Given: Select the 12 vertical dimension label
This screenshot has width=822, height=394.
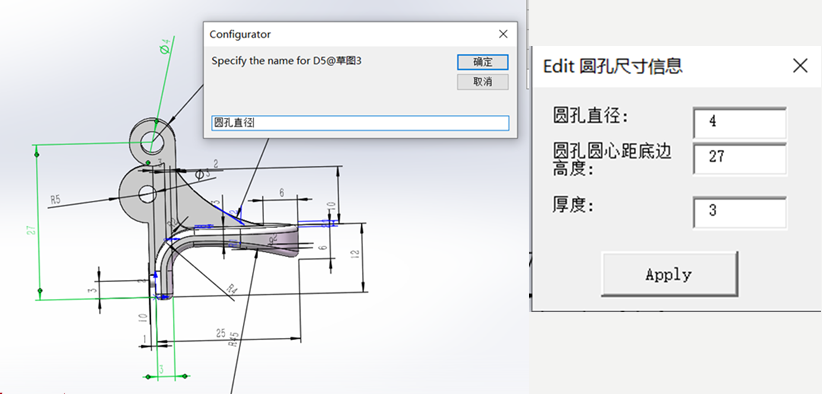Looking at the screenshot, I should pyautogui.click(x=355, y=255).
